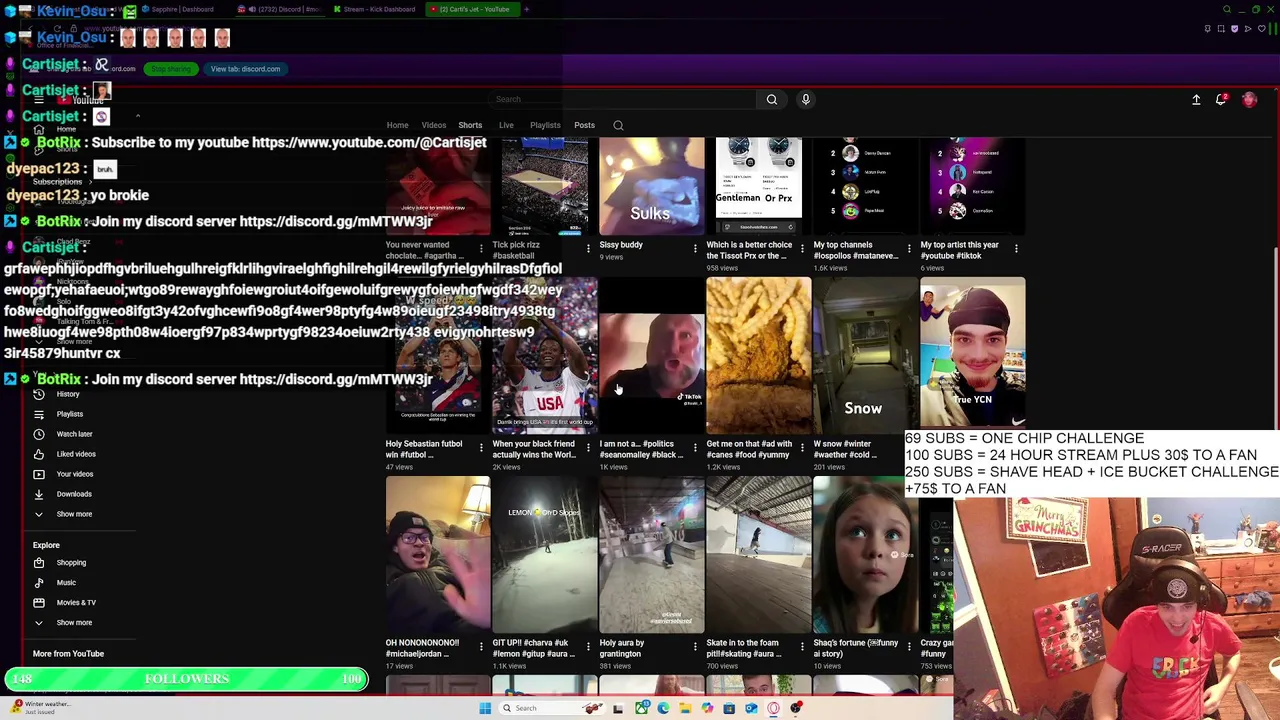
Task: Open Microsoft Store on the taskbar
Action: [x=729, y=708]
